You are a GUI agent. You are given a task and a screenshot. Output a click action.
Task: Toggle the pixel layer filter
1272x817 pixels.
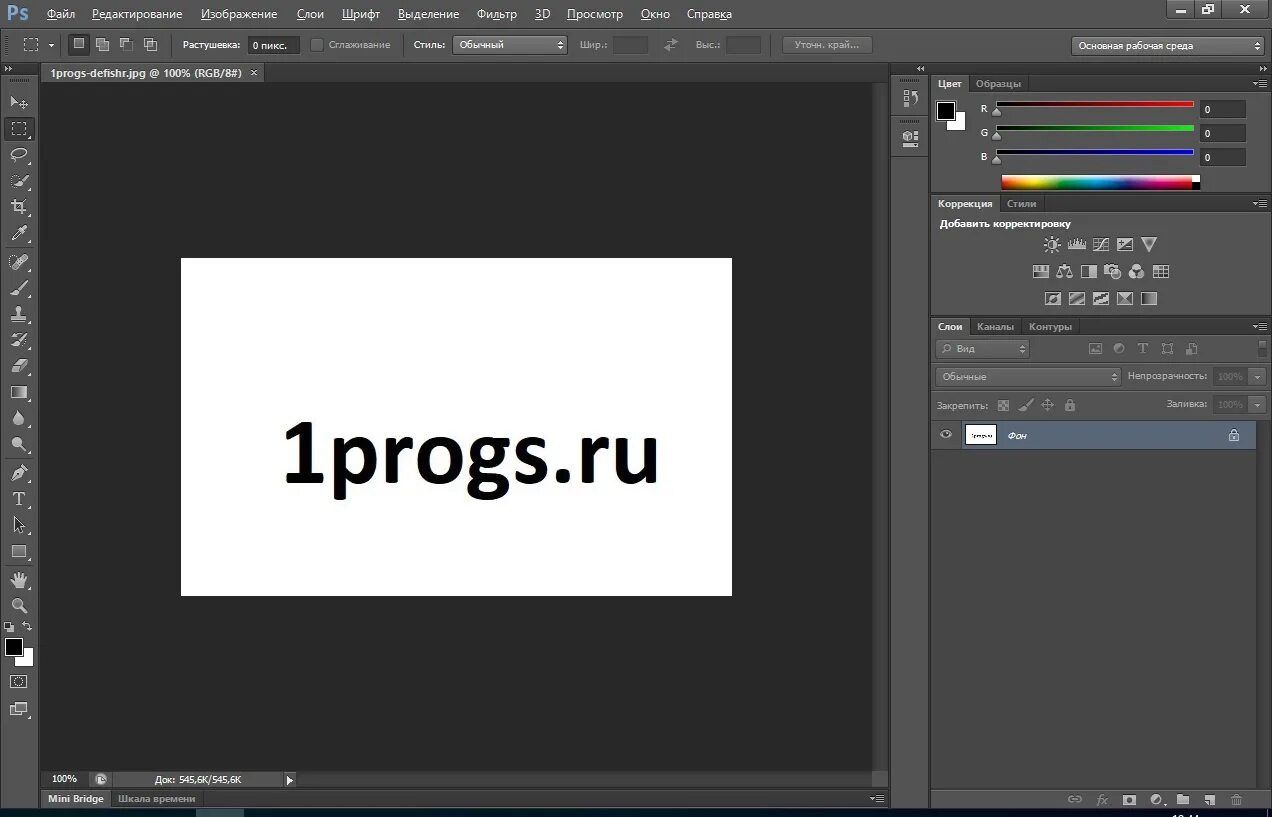click(x=1095, y=349)
